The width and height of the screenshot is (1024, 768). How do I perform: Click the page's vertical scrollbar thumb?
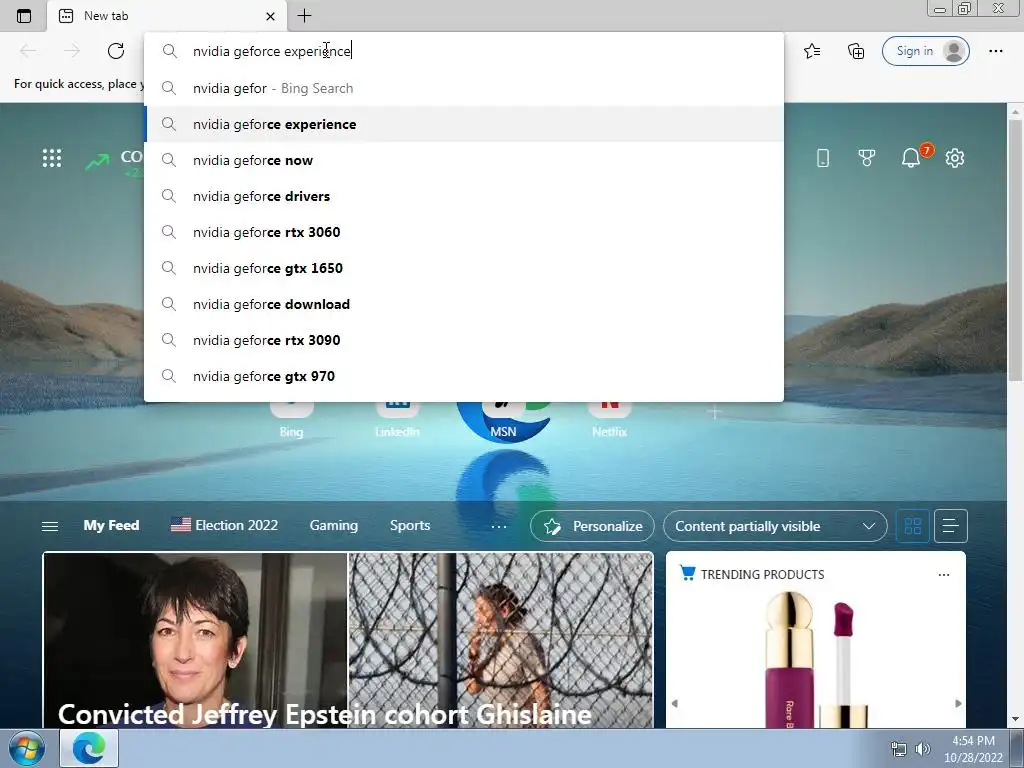pyautogui.click(x=1016, y=248)
